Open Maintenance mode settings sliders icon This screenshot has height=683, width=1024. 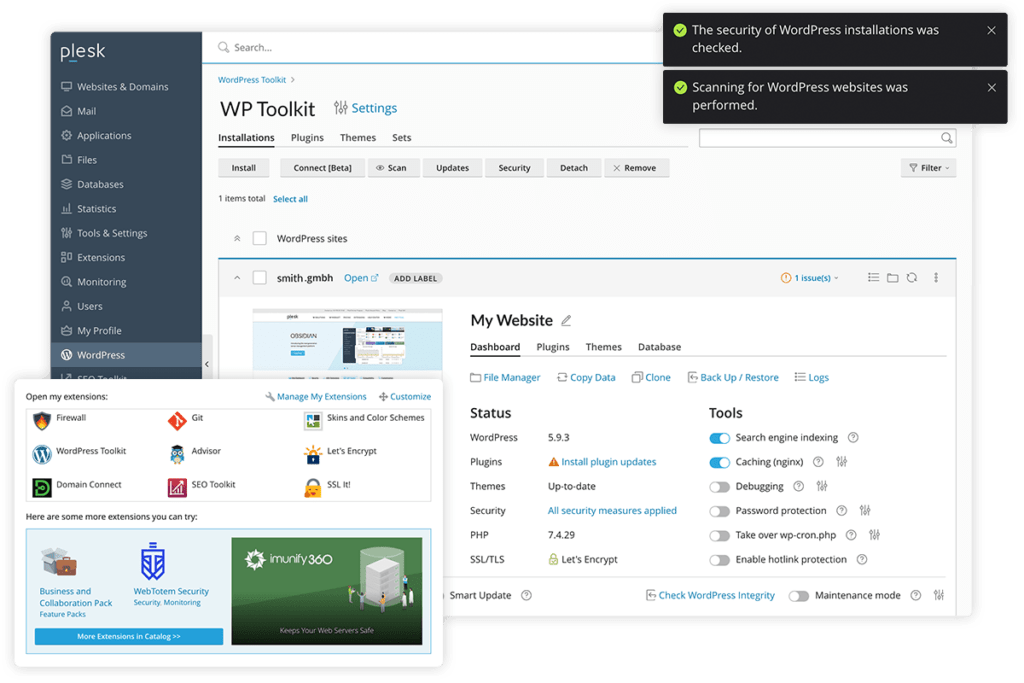(938, 595)
